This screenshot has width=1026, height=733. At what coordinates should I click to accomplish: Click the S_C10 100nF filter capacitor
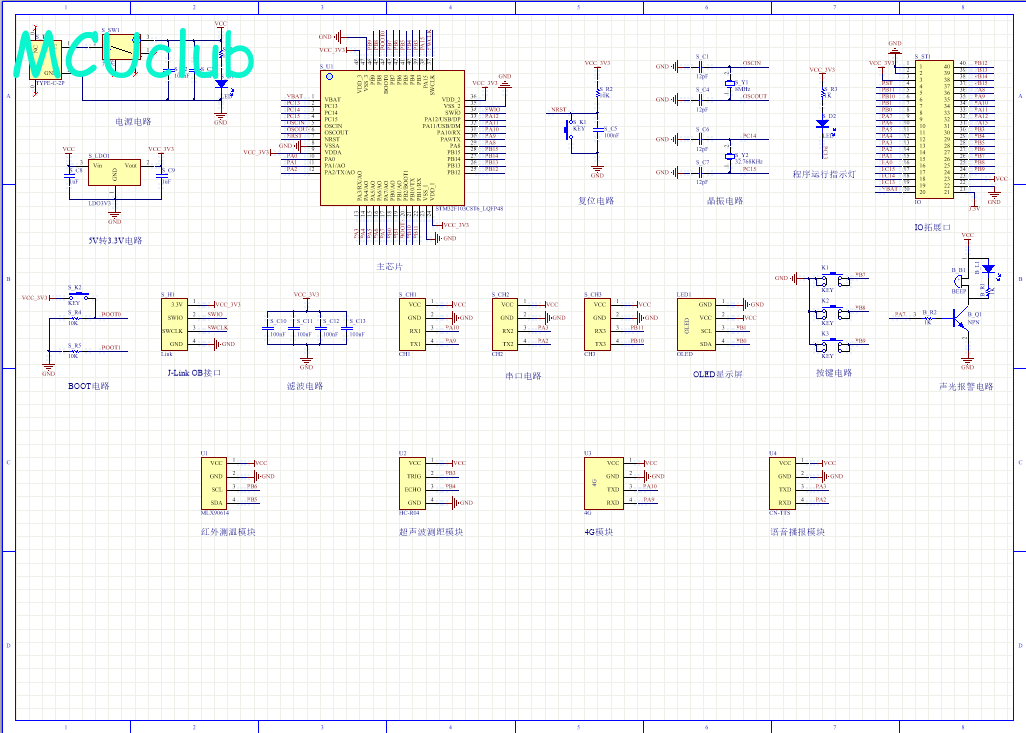pyautogui.click(x=268, y=328)
